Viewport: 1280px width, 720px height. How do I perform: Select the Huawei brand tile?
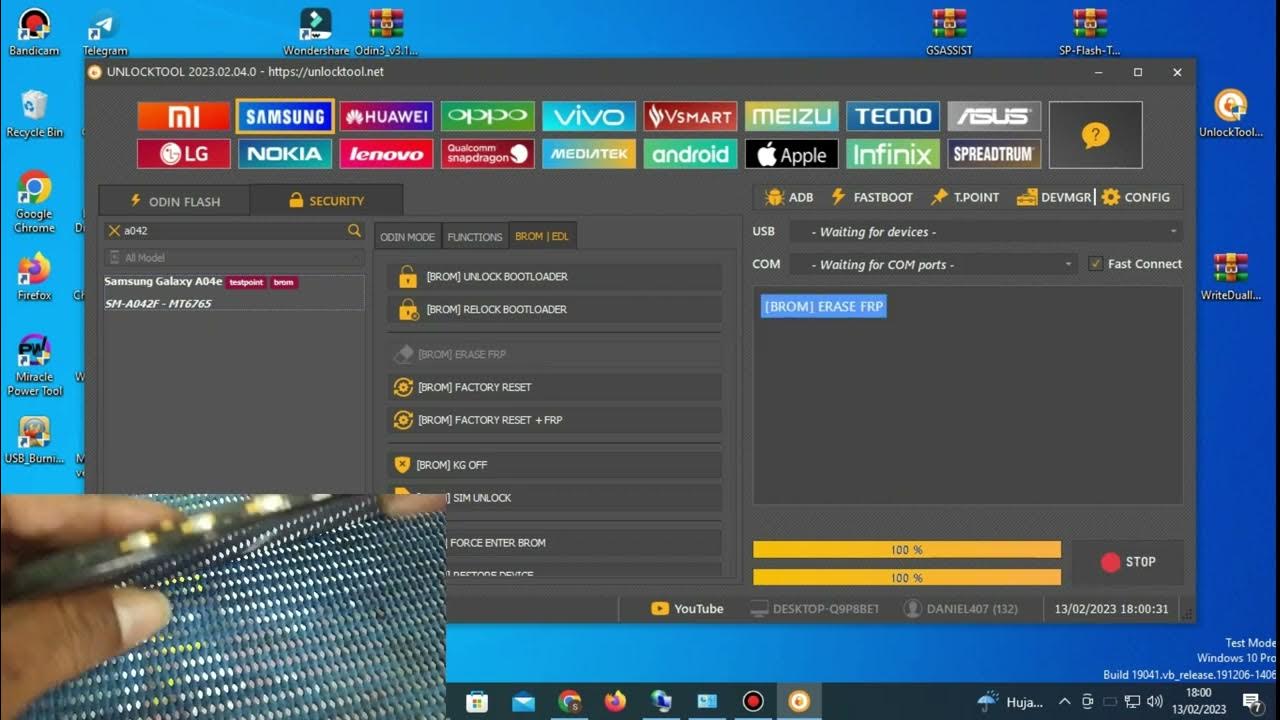click(386, 117)
